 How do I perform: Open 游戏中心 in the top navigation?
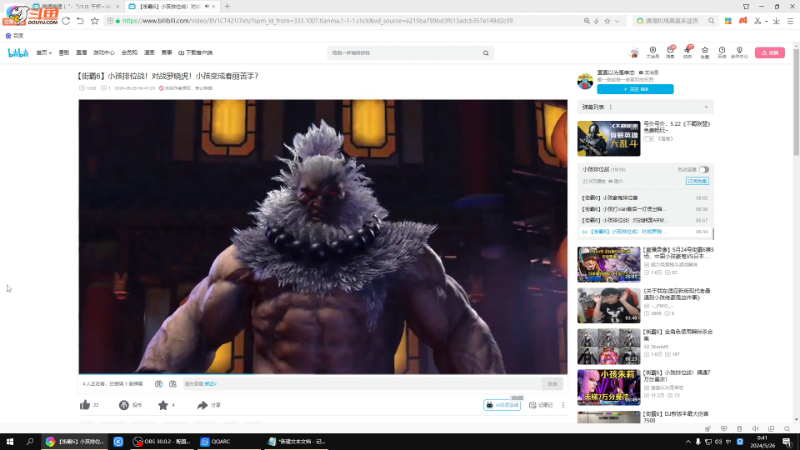click(x=104, y=53)
